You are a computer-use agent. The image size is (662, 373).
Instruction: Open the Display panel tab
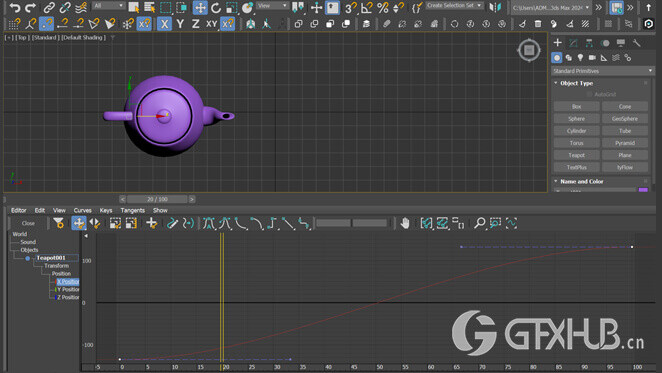621,43
